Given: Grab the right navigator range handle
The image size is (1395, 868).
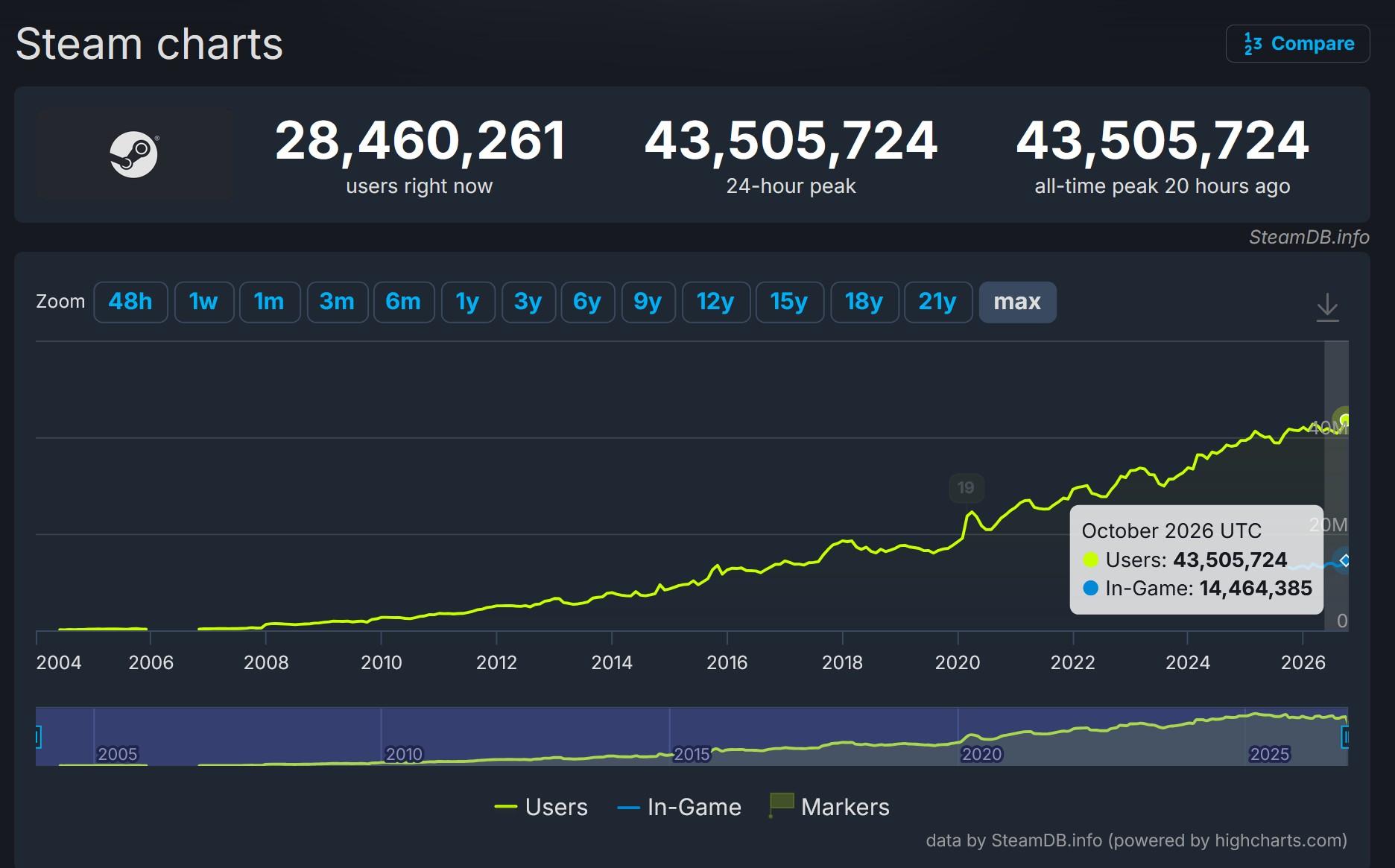Looking at the screenshot, I should coord(1346,738).
